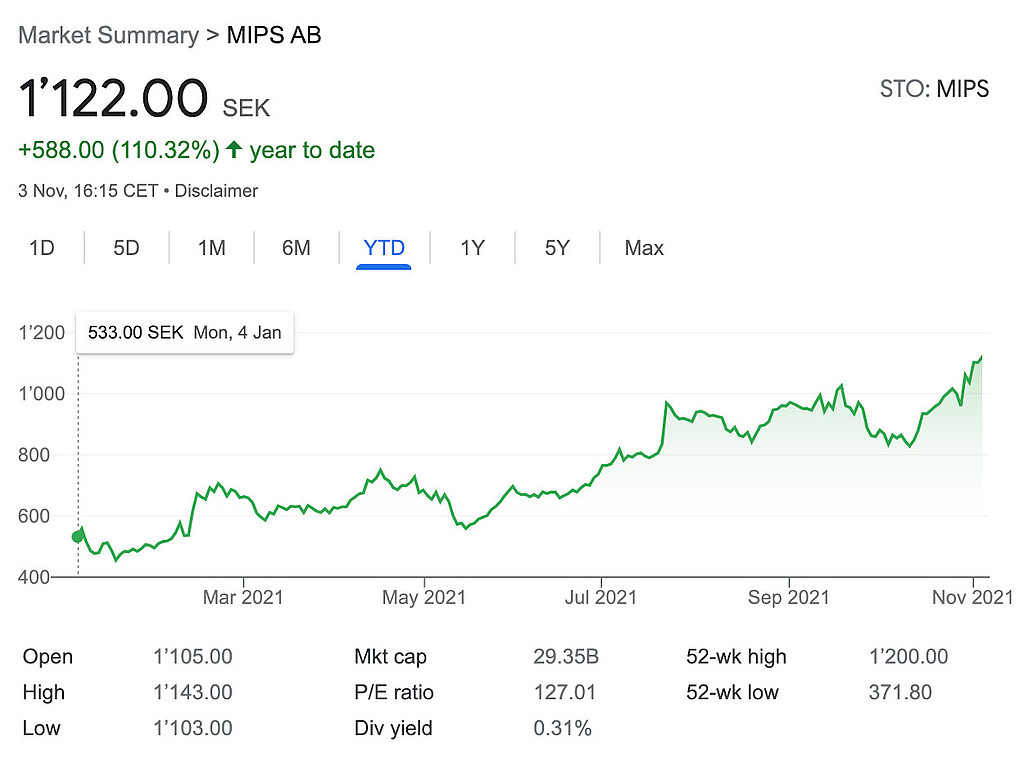Viewport: 1024px width, 768px height.
Task: Select the 5Y range tab
Action: [557, 248]
